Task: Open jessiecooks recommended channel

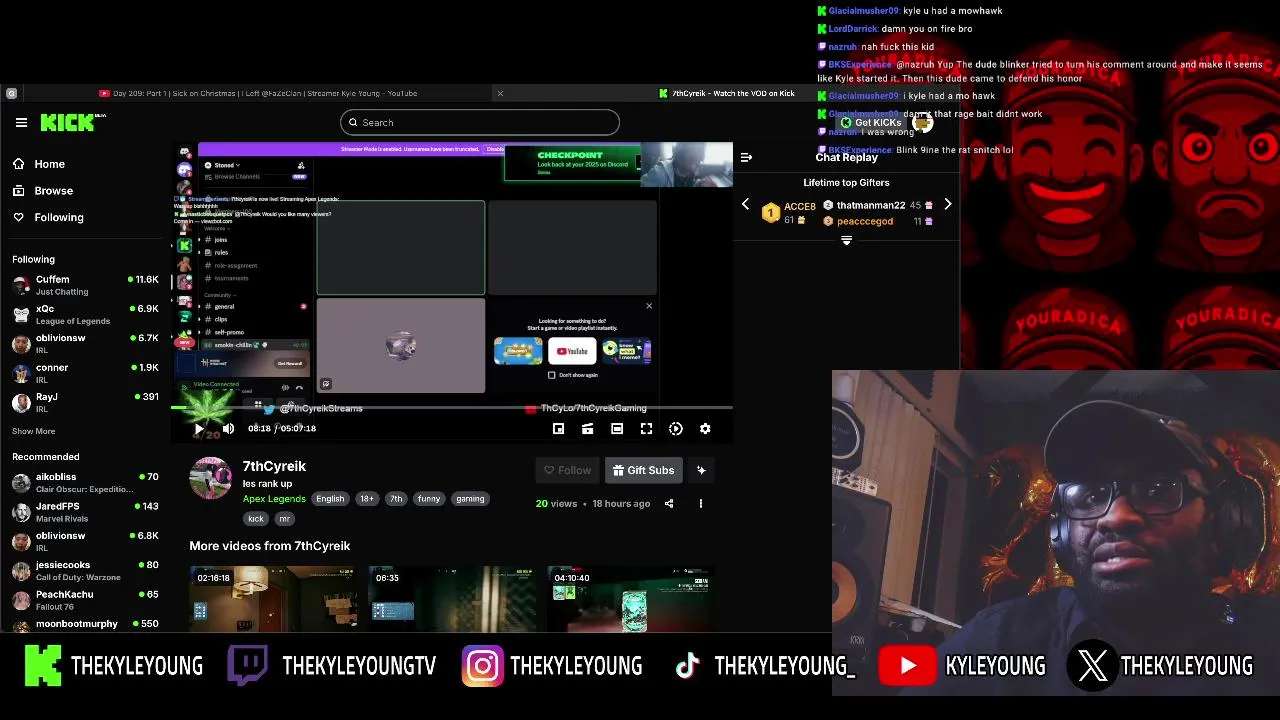Action: (x=85, y=570)
